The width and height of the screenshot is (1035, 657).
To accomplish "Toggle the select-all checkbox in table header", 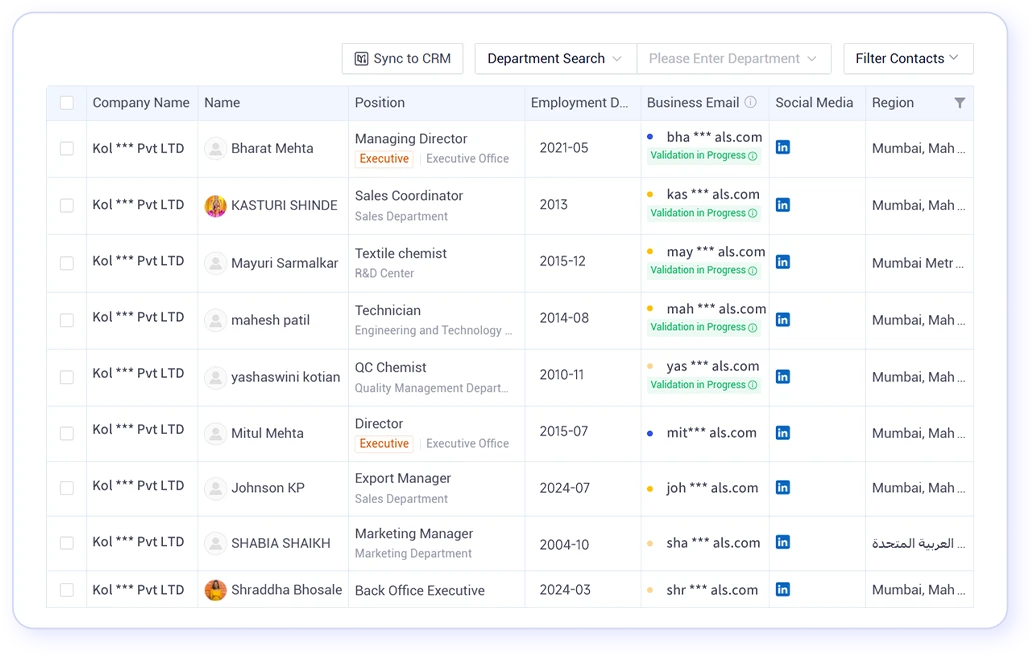I will point(67,102).
